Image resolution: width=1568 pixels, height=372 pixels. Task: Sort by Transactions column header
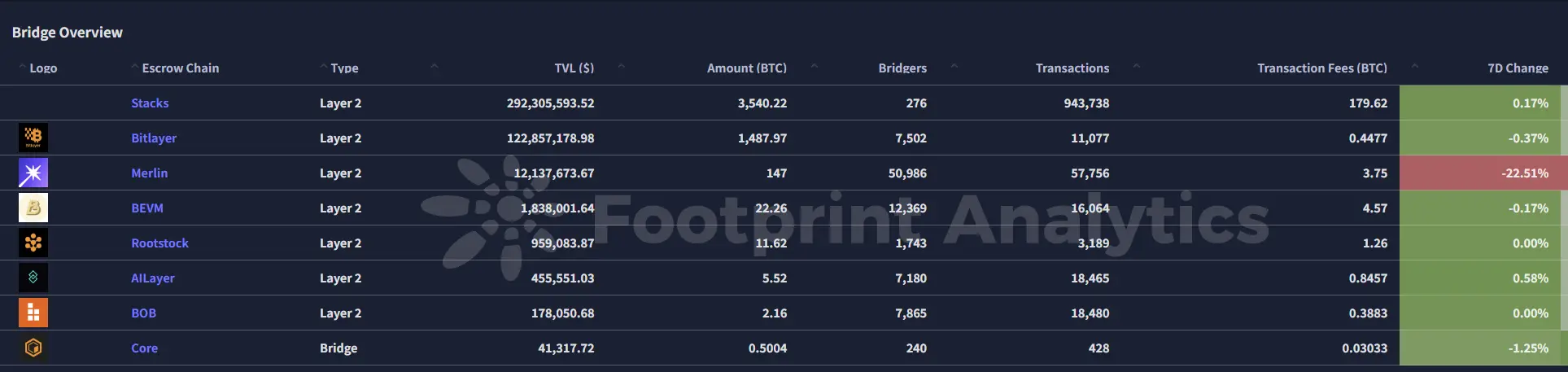click(x=1072, y=68)
